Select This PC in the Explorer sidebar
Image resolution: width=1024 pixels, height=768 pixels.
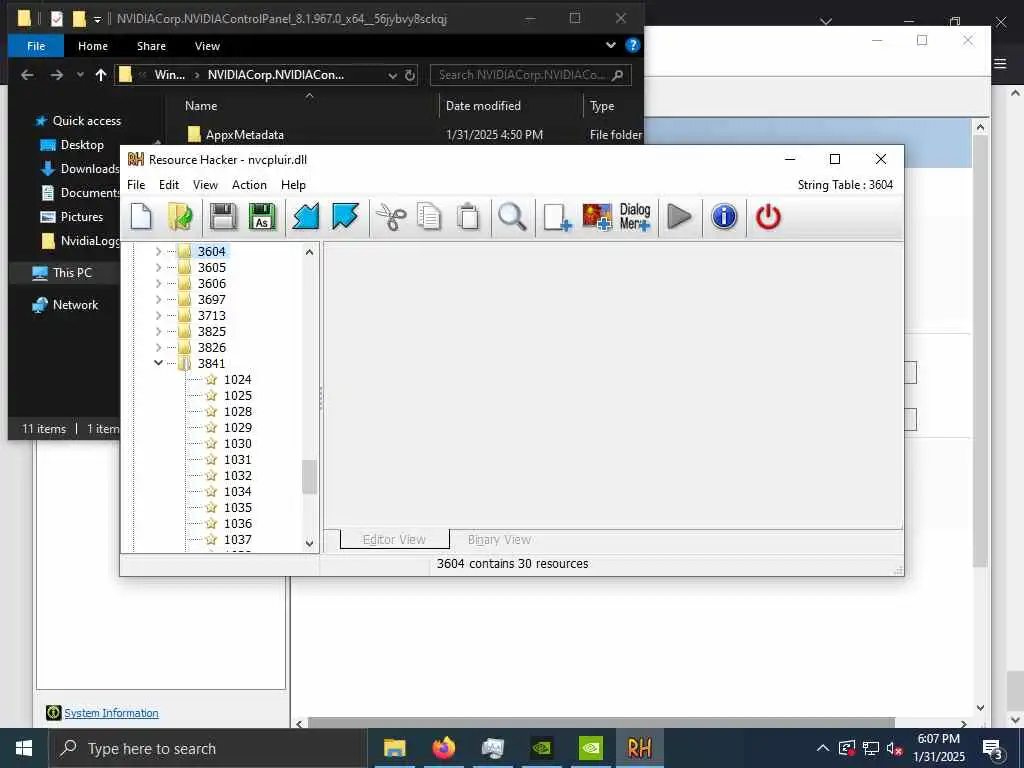pyautogui.click(x=72, y=272)
